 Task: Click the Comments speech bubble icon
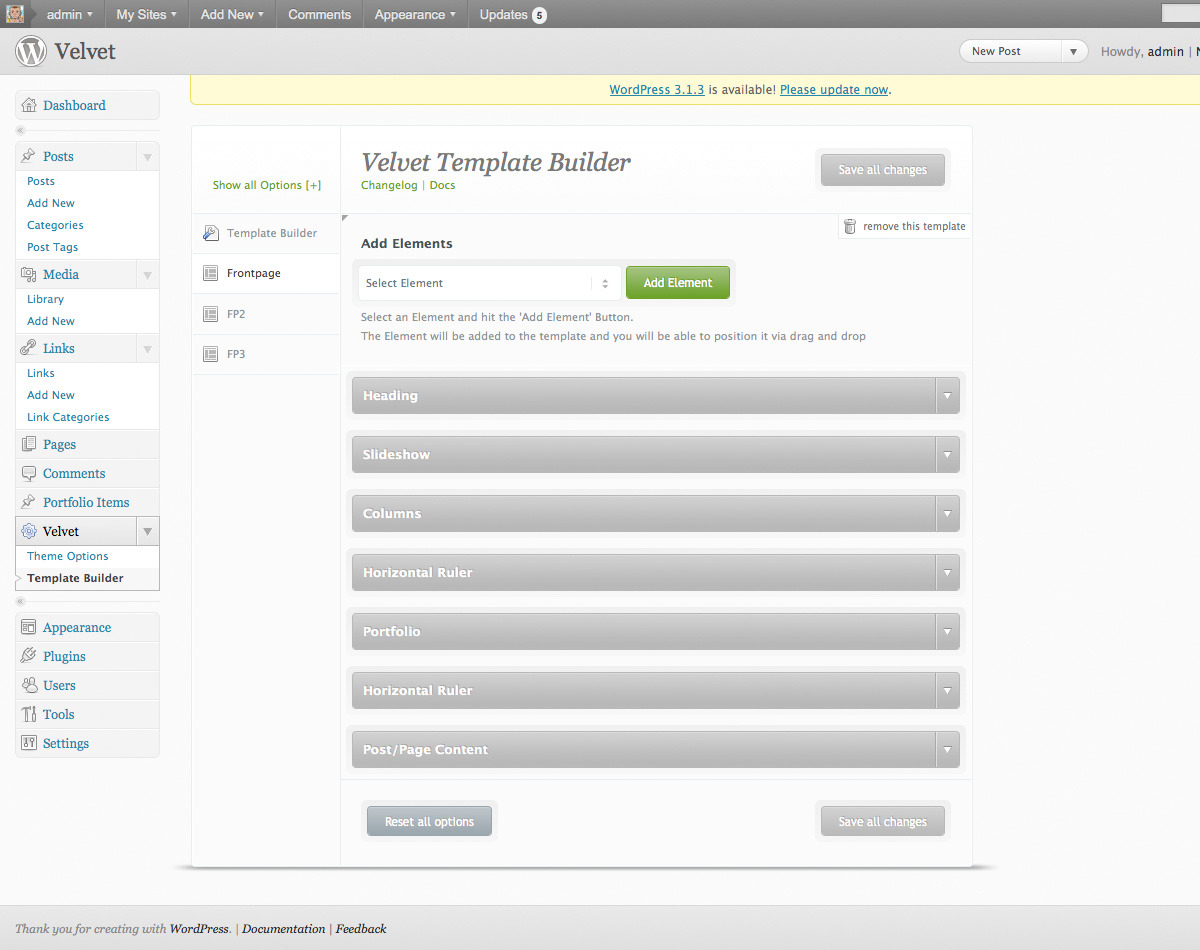[29, 473]
